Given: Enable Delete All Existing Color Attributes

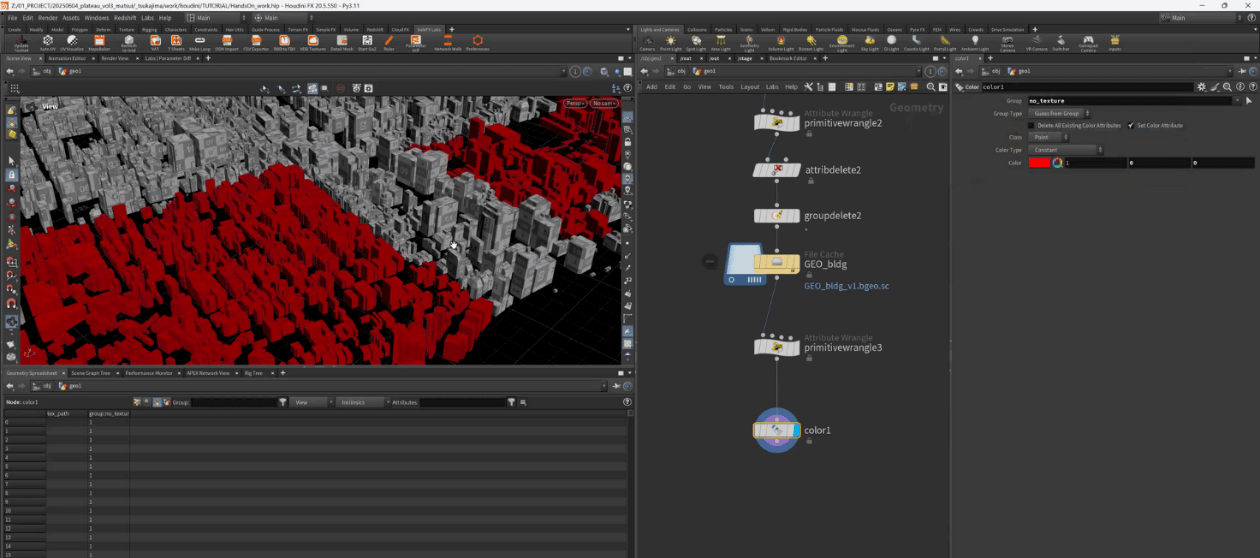Looking at the screenshot, I should (x=1031, y=125).
